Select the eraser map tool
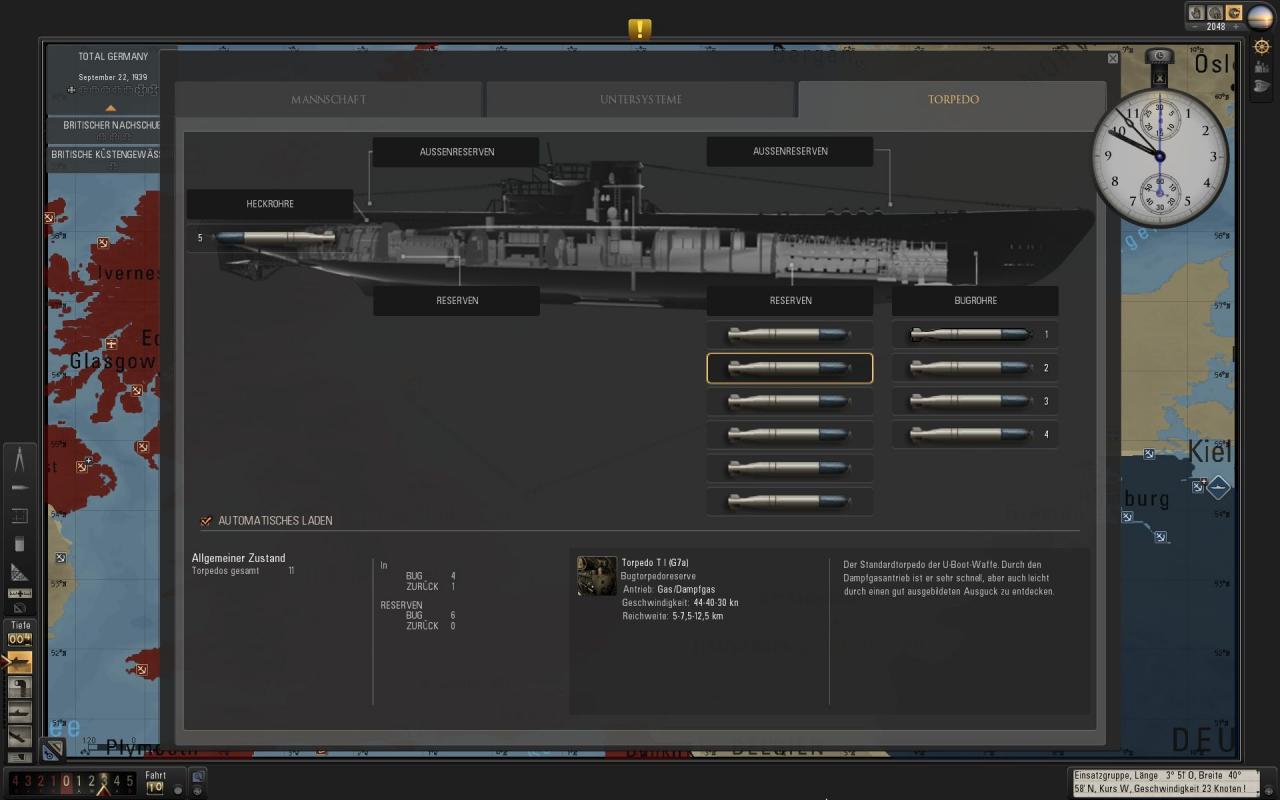The width and height of the screenshot is (1280, 800). [x=19, y=545]
